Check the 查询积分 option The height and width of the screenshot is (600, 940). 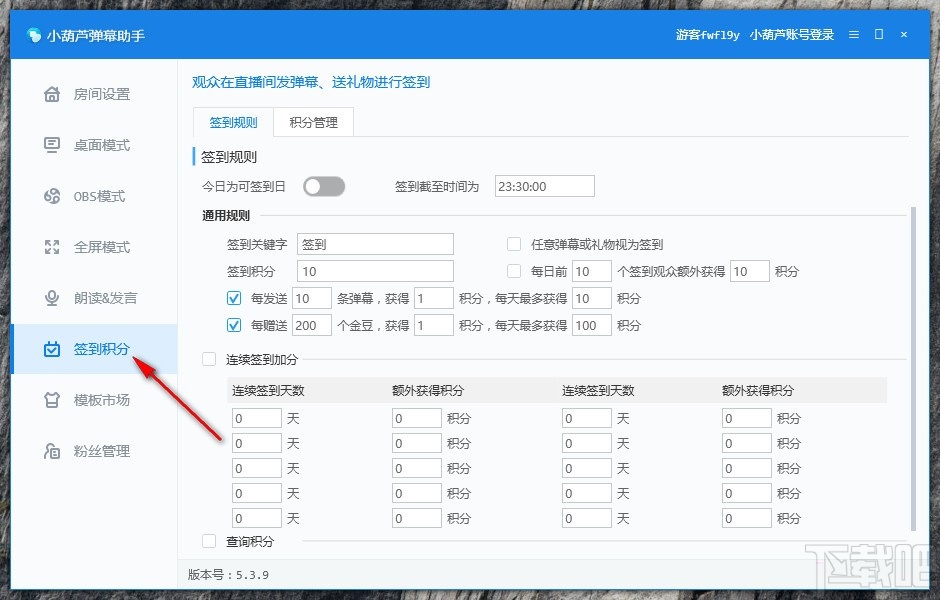209,541
